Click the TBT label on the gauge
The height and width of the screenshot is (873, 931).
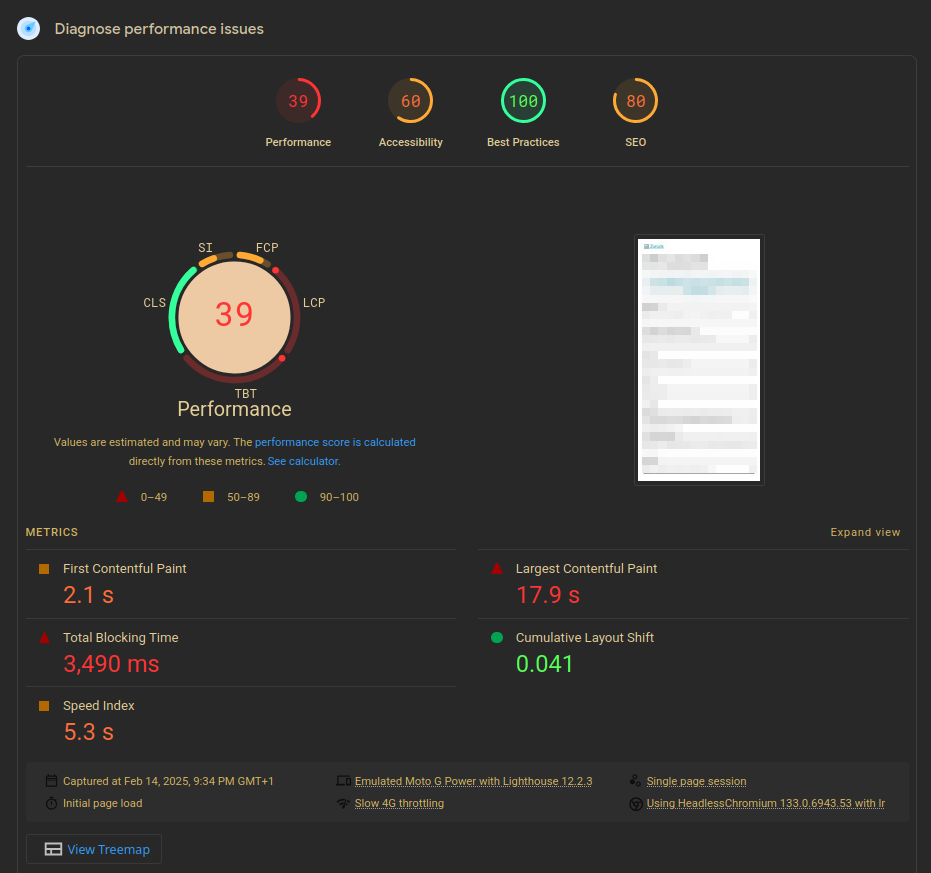coord(246,394)
